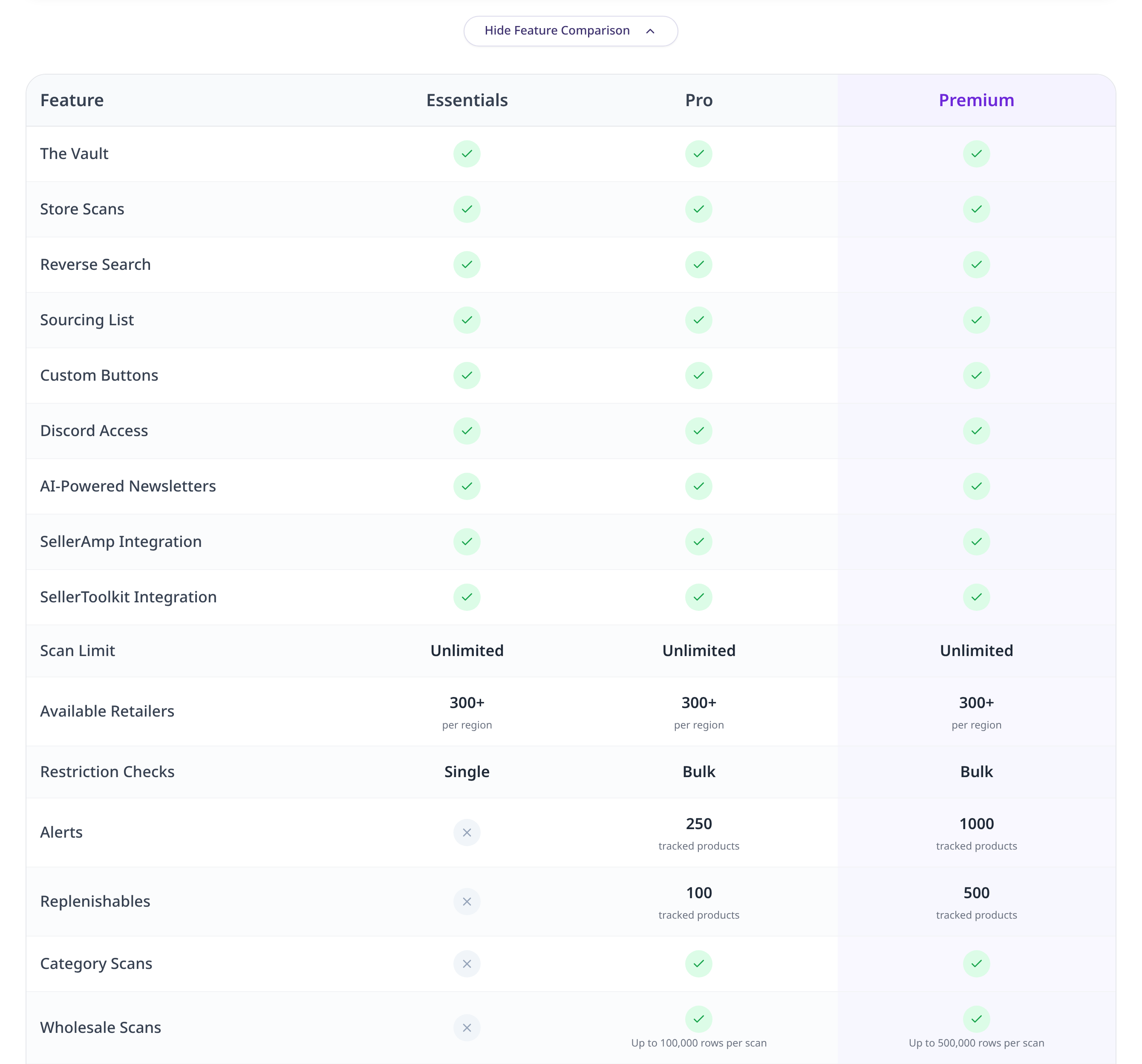This screenshot has height=1064, width=1142.
Task: Click the Pro checkmark for Store Scans
Action: (698, 209)
